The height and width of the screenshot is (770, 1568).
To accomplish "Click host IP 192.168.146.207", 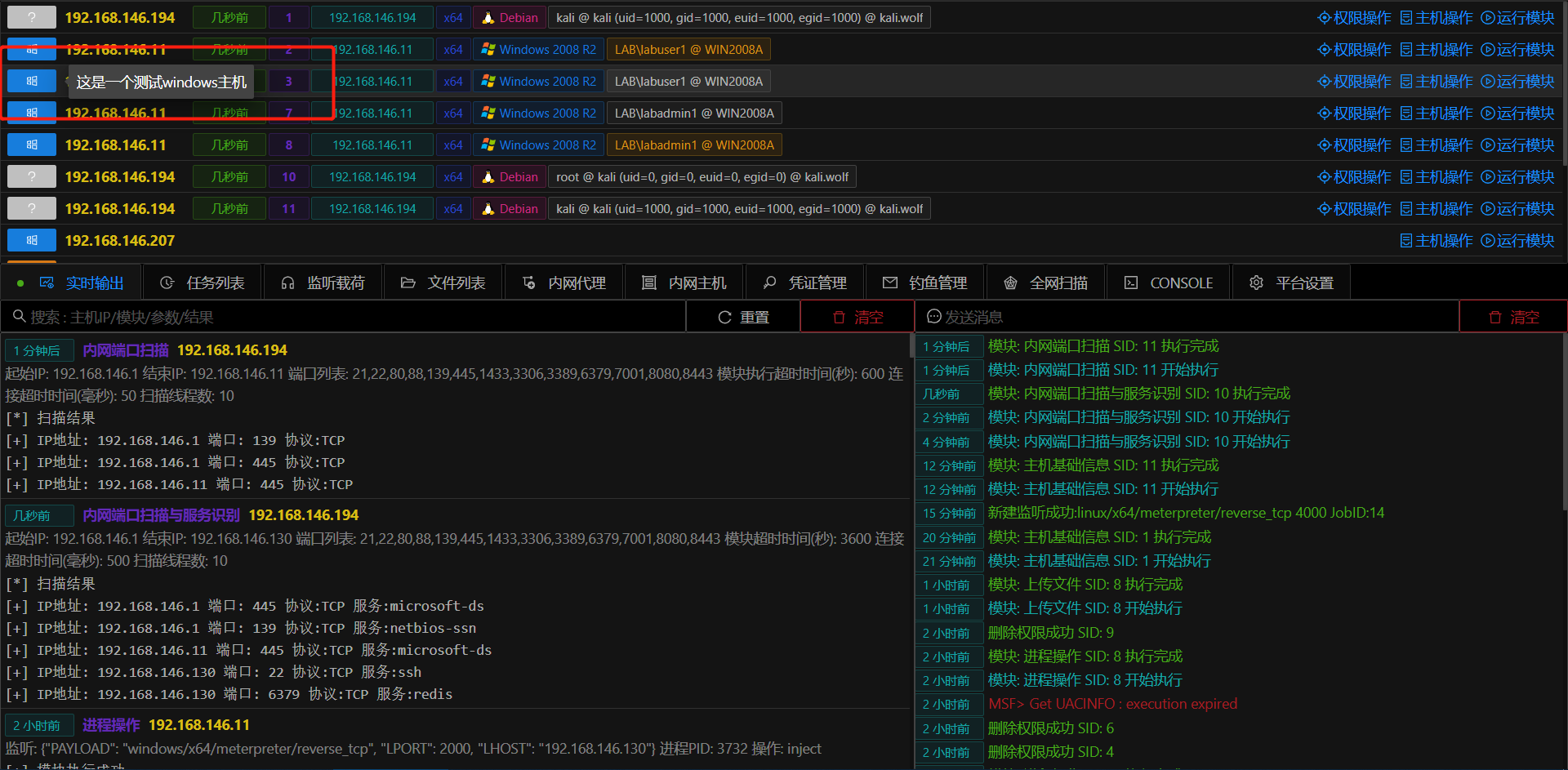I will [120, 240].
